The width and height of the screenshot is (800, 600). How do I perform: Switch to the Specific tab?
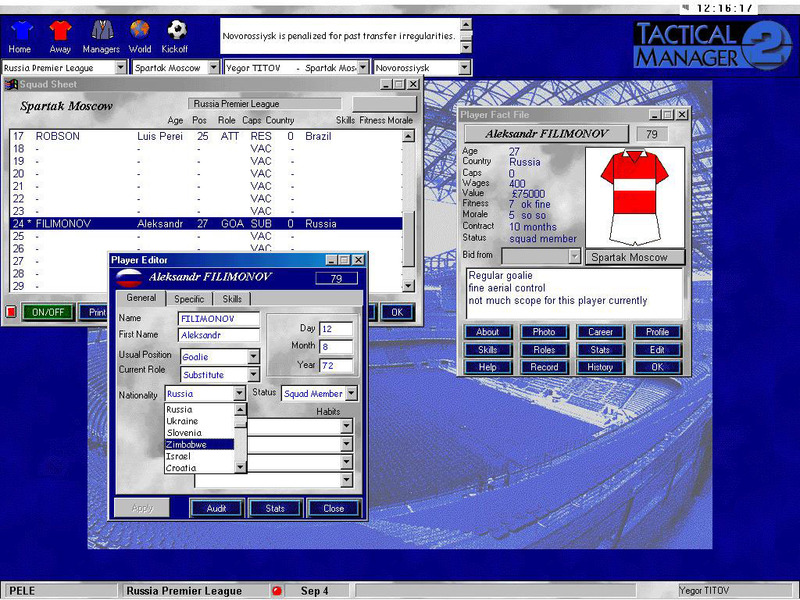tap(188, 299)
